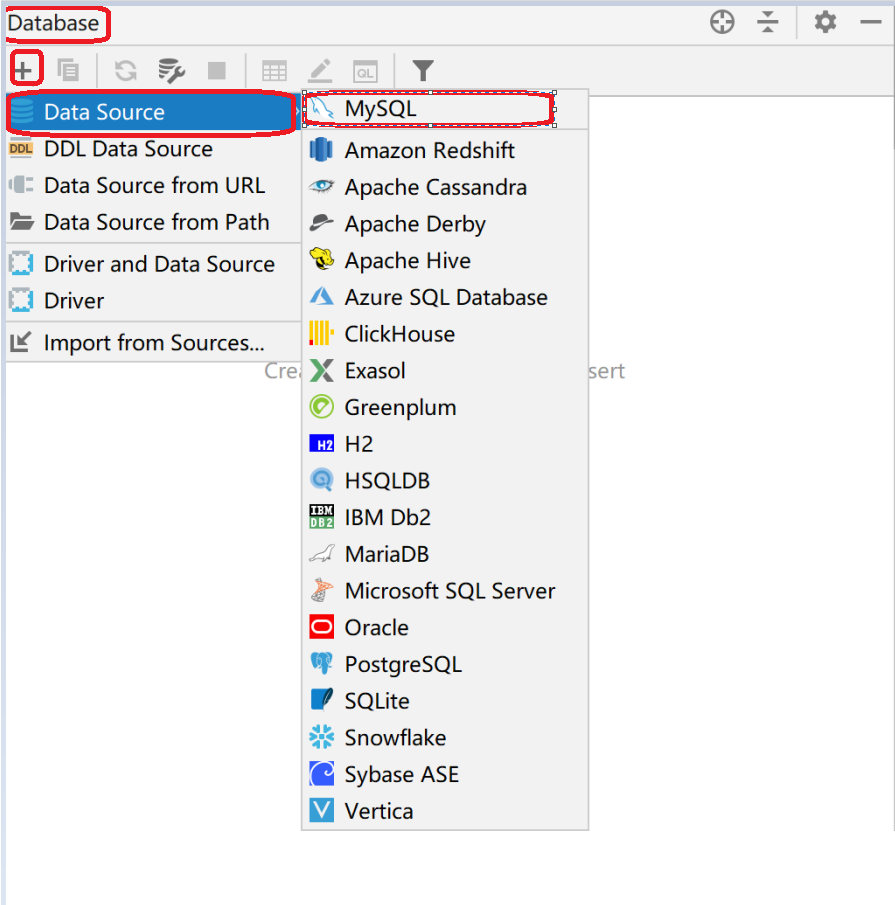
Task: Select Apache Cassandra data source
Action: (x=445, y=187)
